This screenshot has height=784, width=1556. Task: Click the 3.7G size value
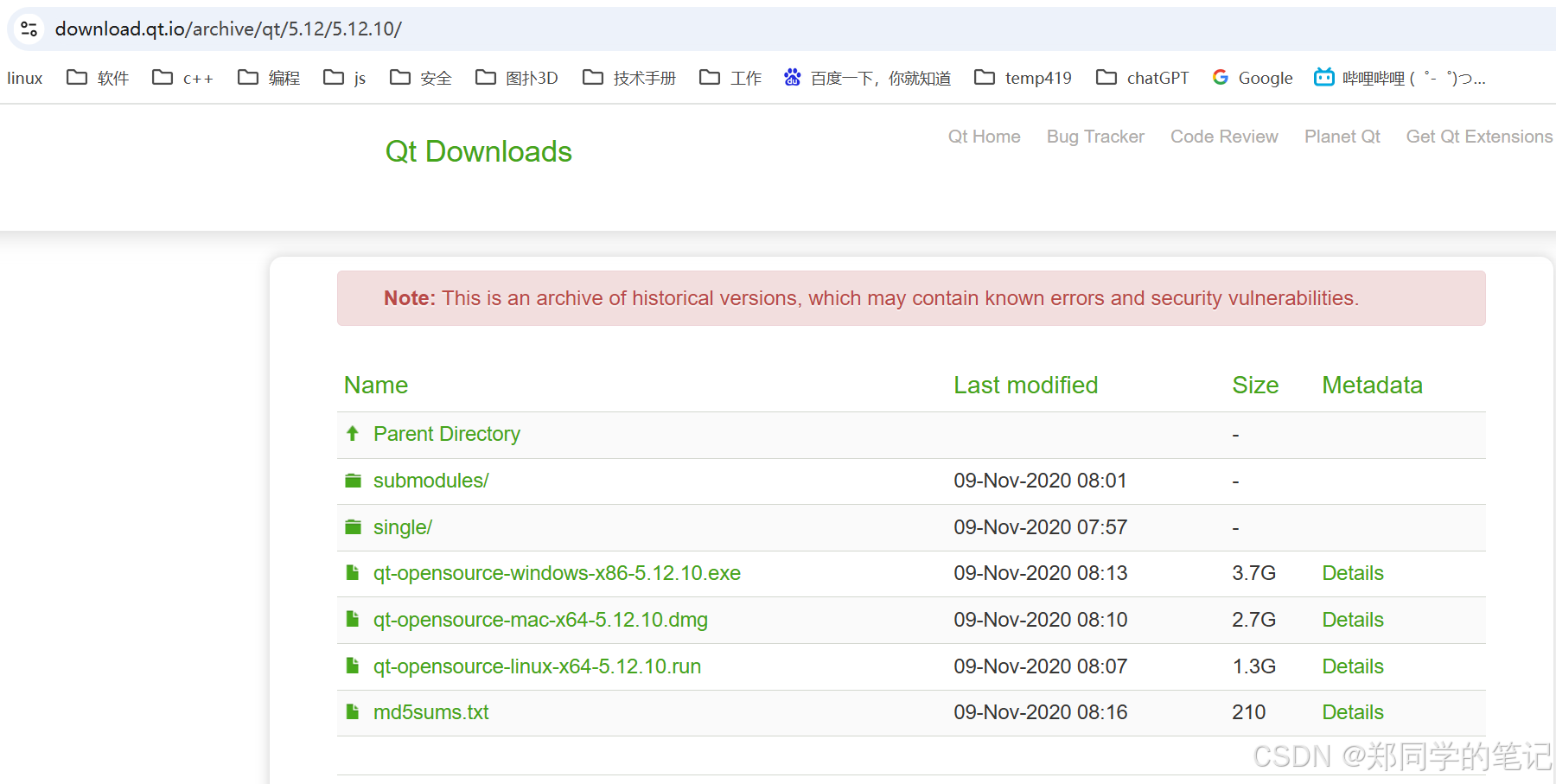[1253, 573]
